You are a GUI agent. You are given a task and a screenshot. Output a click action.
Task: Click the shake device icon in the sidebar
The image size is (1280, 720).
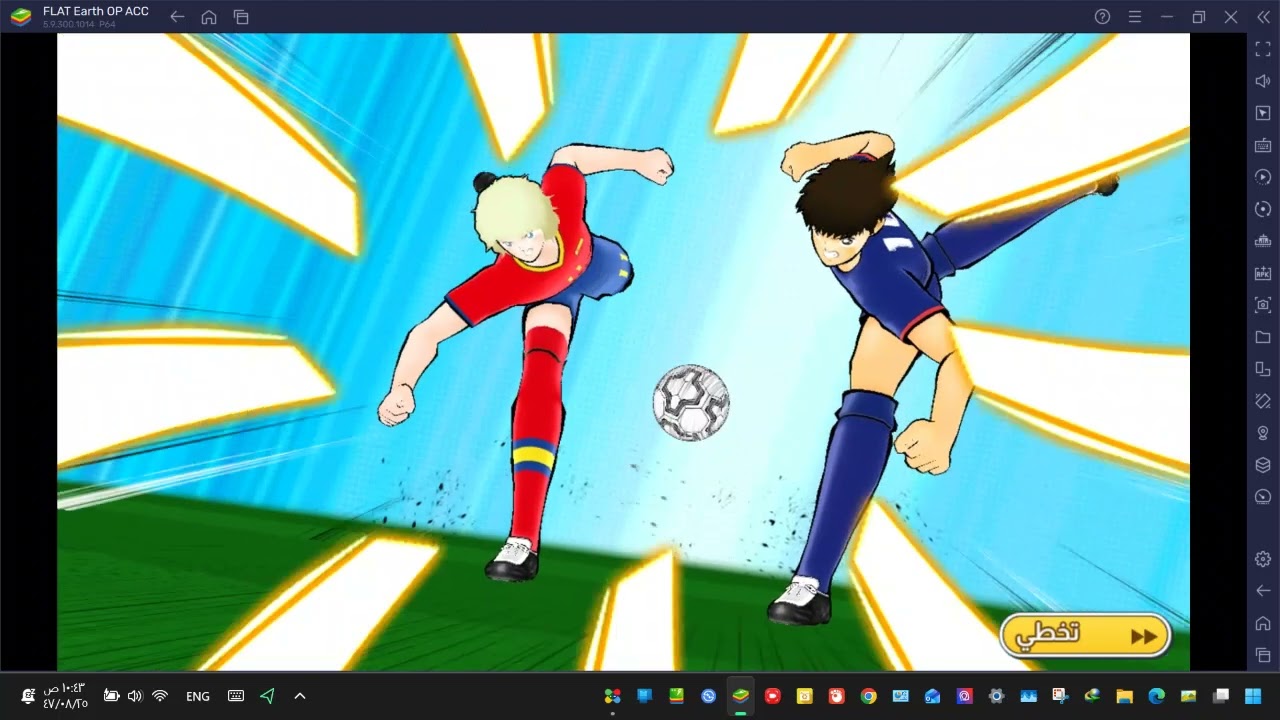[x=1263, y=400]
